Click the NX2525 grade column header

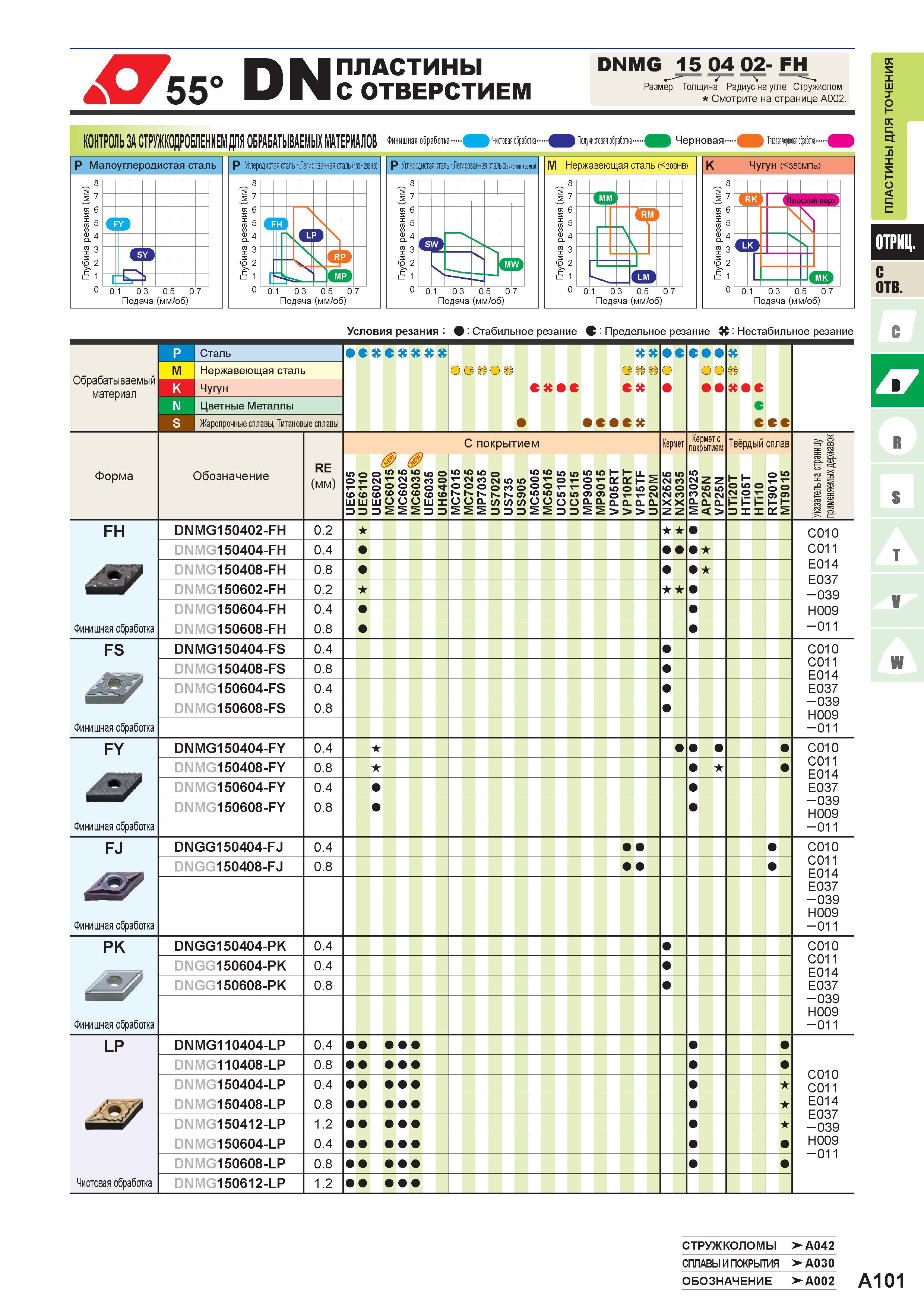point(667,493)
